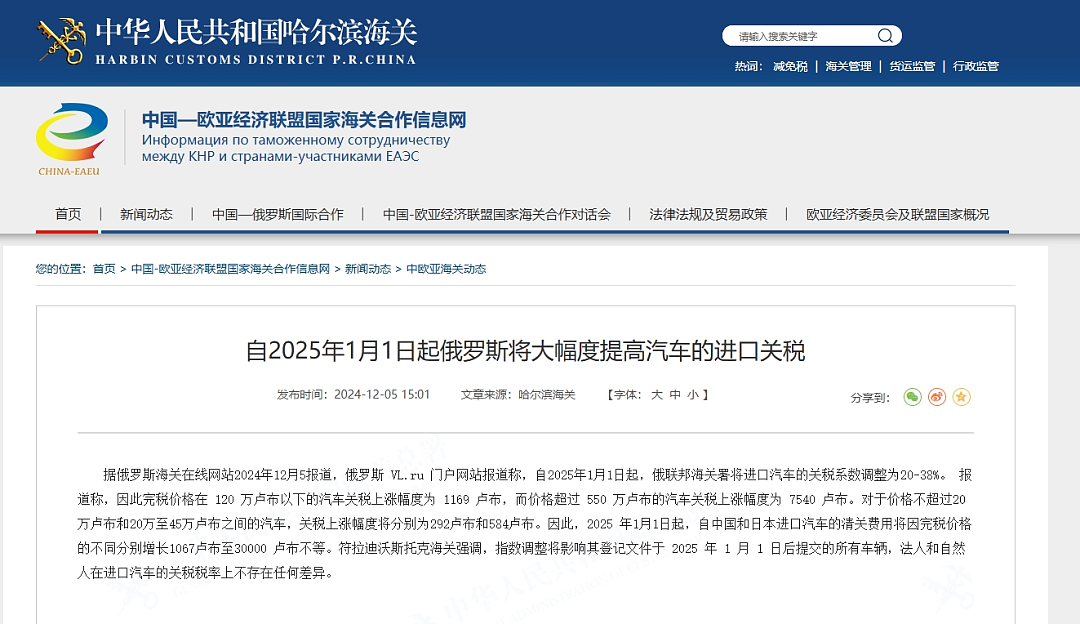The height and width of the screenshot is (624, 1080).
Task: Open hot word 货运监管
Action: [x=912, y=66]
